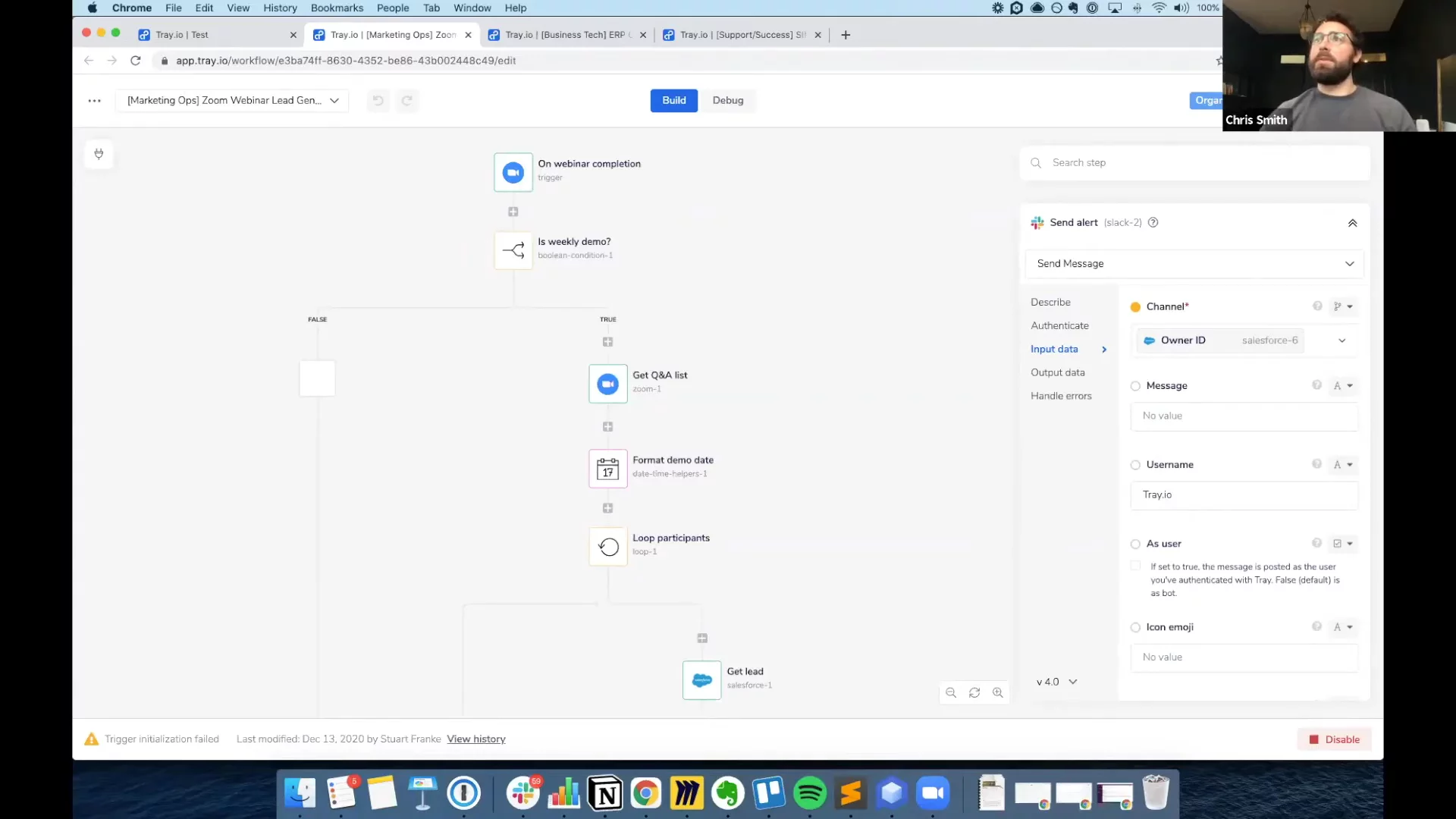Click the Get lead Salesforce icon

pyautogui.click(x=701, y=680)
